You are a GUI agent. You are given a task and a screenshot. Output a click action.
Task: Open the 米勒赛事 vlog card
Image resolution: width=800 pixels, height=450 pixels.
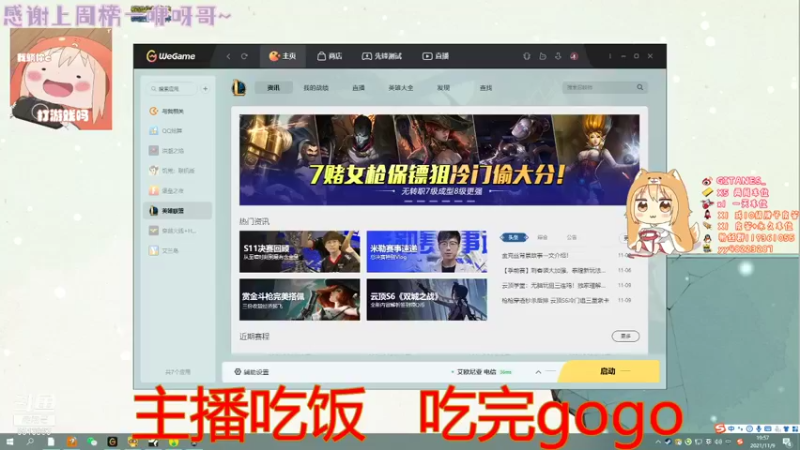coord(427,252)
